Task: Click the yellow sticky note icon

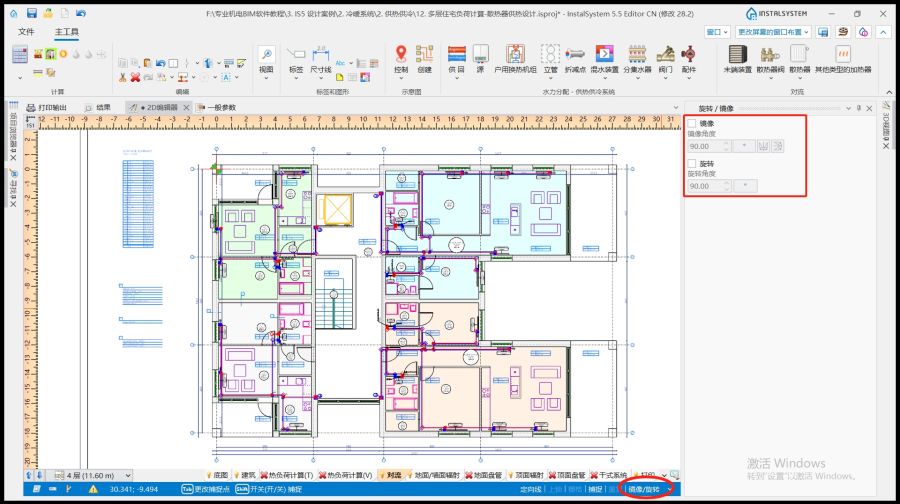Action: tap(339, 77)
